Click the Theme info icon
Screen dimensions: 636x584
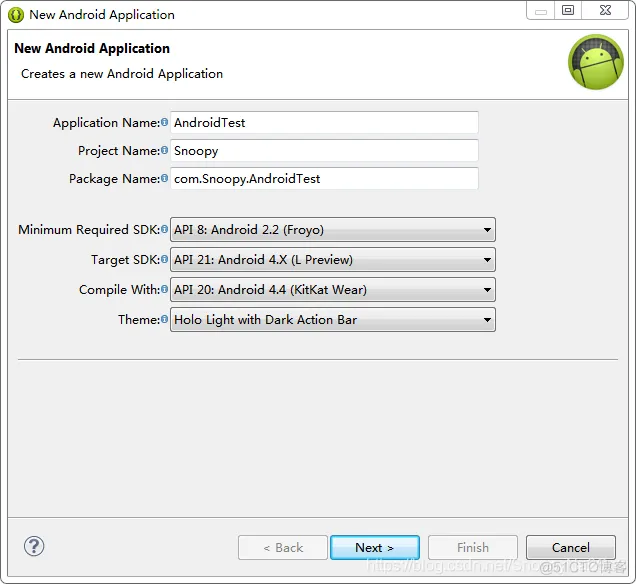pos(164,319)
